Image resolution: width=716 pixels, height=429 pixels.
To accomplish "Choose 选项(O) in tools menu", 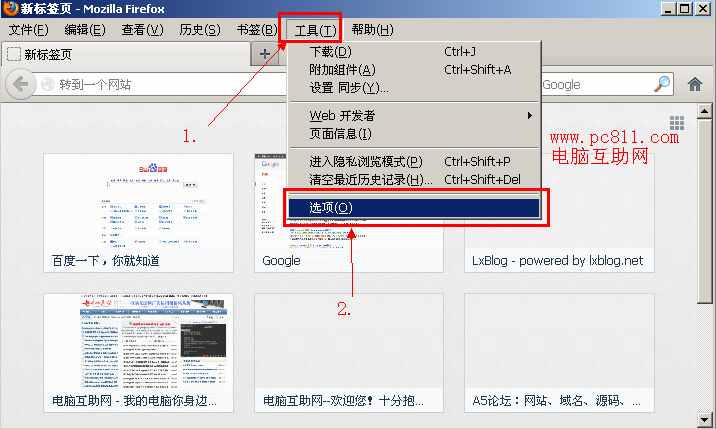I will coord(414,208).
